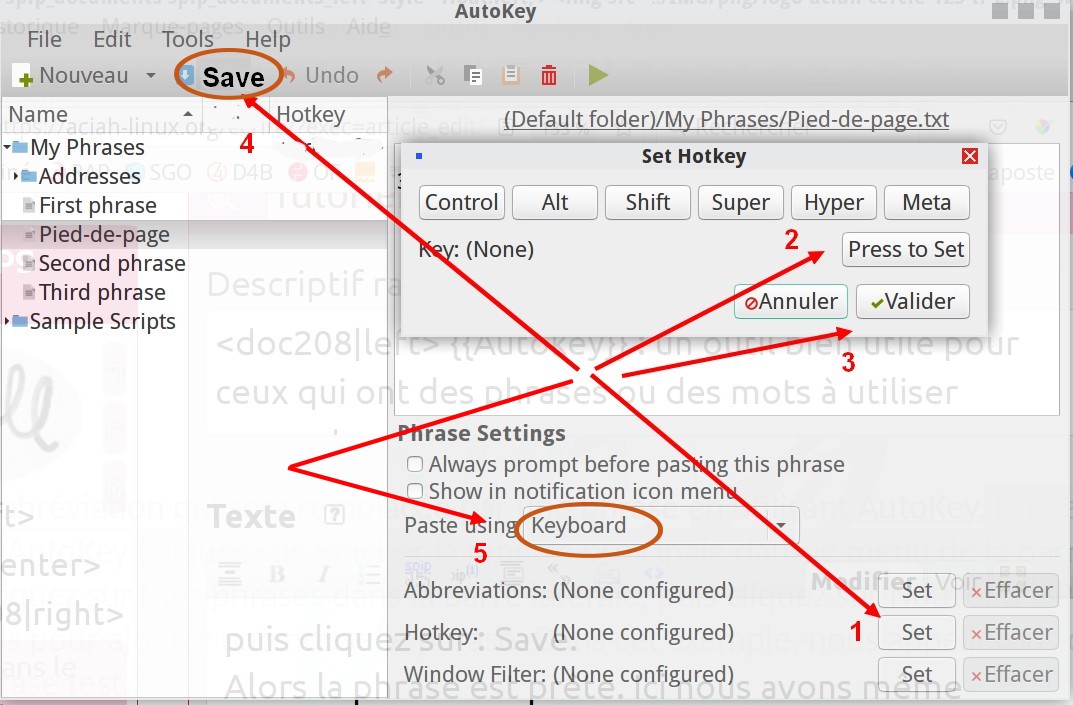
Task: Click the green Run play icon
Action: [x=598, y=75]
